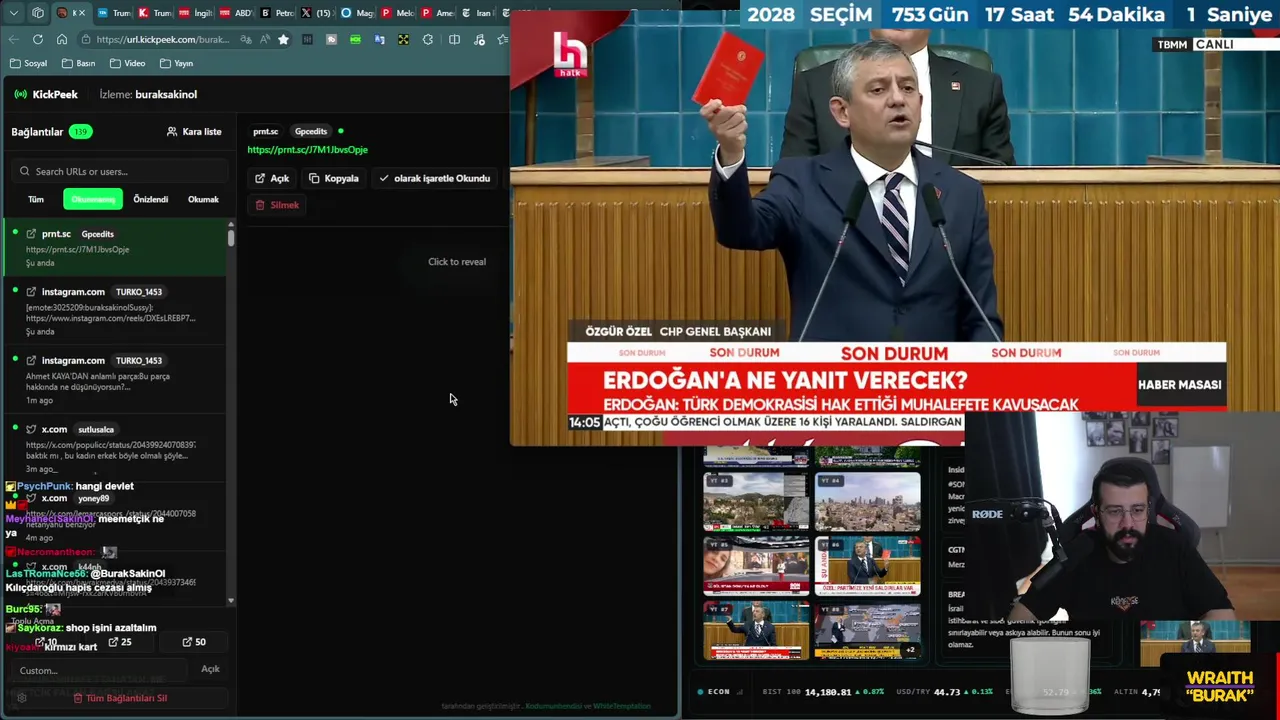Switch to the Petro browser tab
Viewport: 1280px width, 720px height.
[277, 13]
